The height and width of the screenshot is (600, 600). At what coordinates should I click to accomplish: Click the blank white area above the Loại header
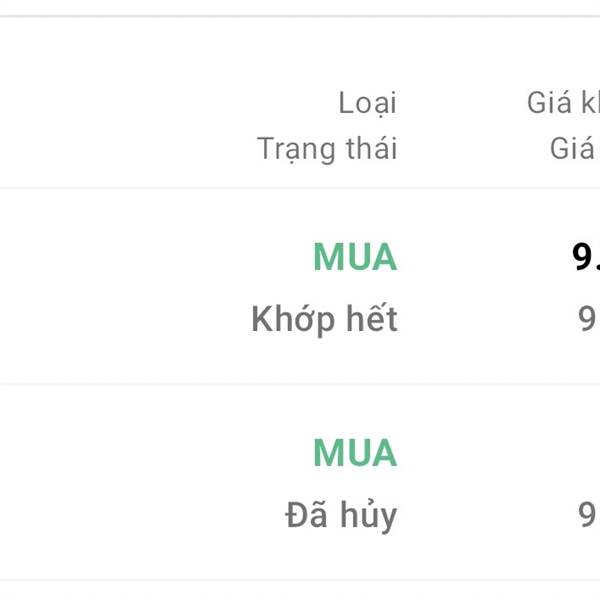pos(300,52)
